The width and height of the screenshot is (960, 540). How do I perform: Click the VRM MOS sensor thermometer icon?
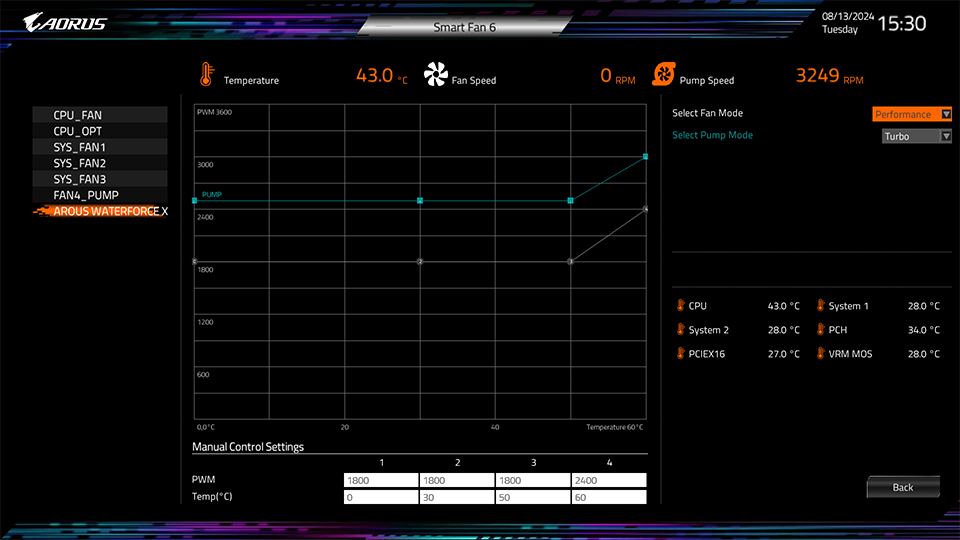(820, 353)
